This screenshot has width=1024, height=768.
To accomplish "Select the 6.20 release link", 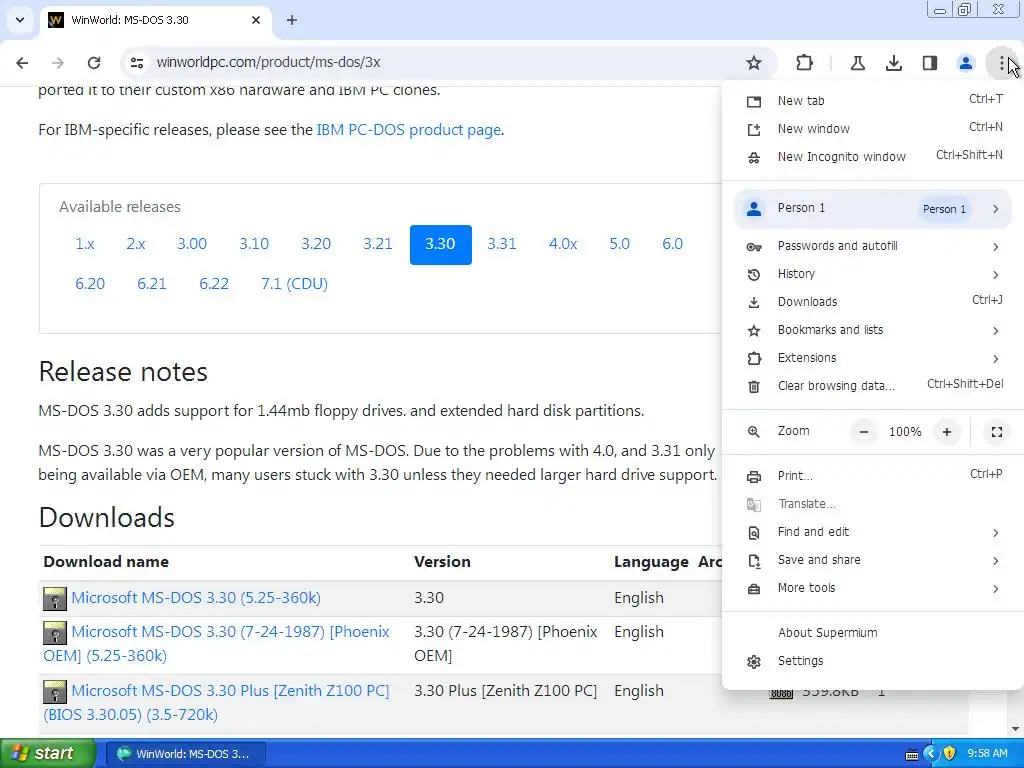I will pyautogui.click(x=90, y=284).
